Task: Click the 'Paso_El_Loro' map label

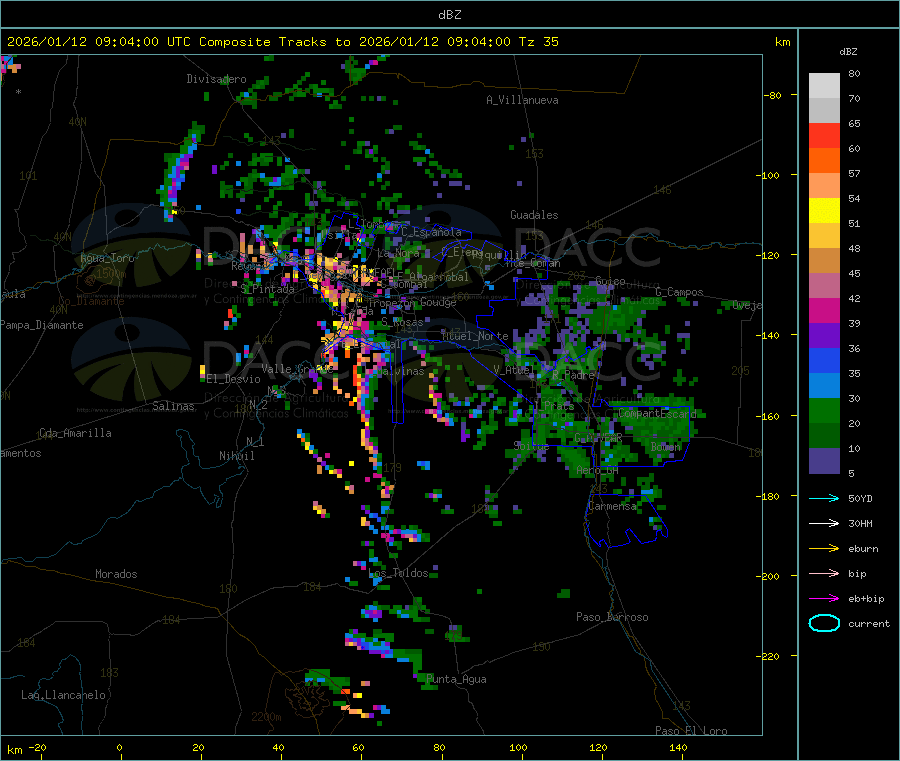Action: coord(691,731)
